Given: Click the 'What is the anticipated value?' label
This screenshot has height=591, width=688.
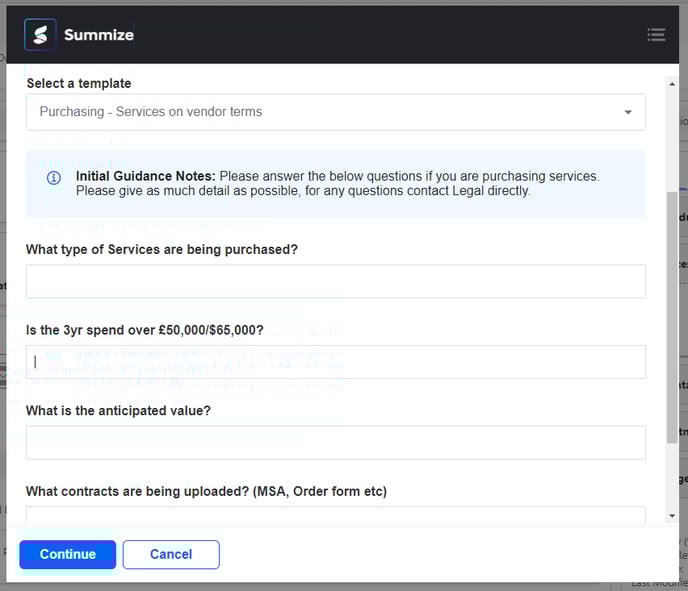Looking at the screenshot, I should tap(118, 410).
